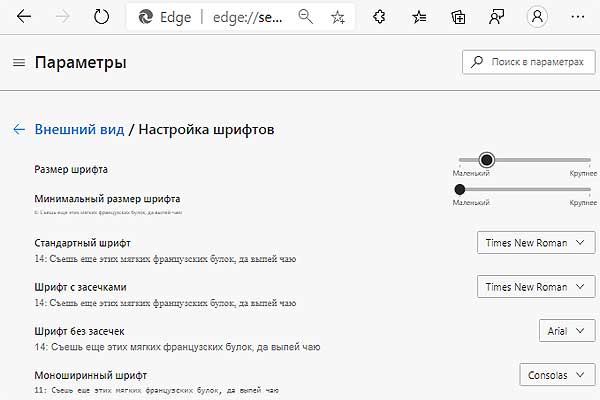Click the Минимальный размер шрифта label
This screenshot has width=600, height=400.
(107, 199)
